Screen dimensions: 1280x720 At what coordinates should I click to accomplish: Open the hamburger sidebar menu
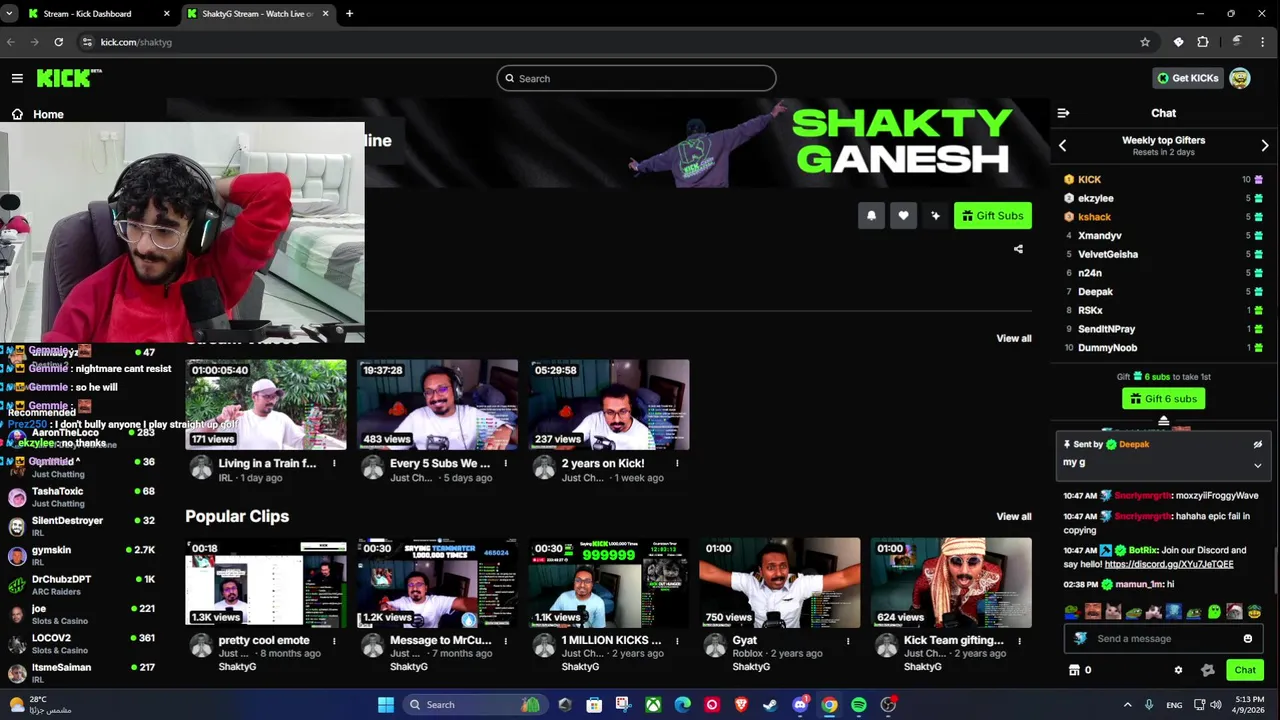tap(17, 78)
